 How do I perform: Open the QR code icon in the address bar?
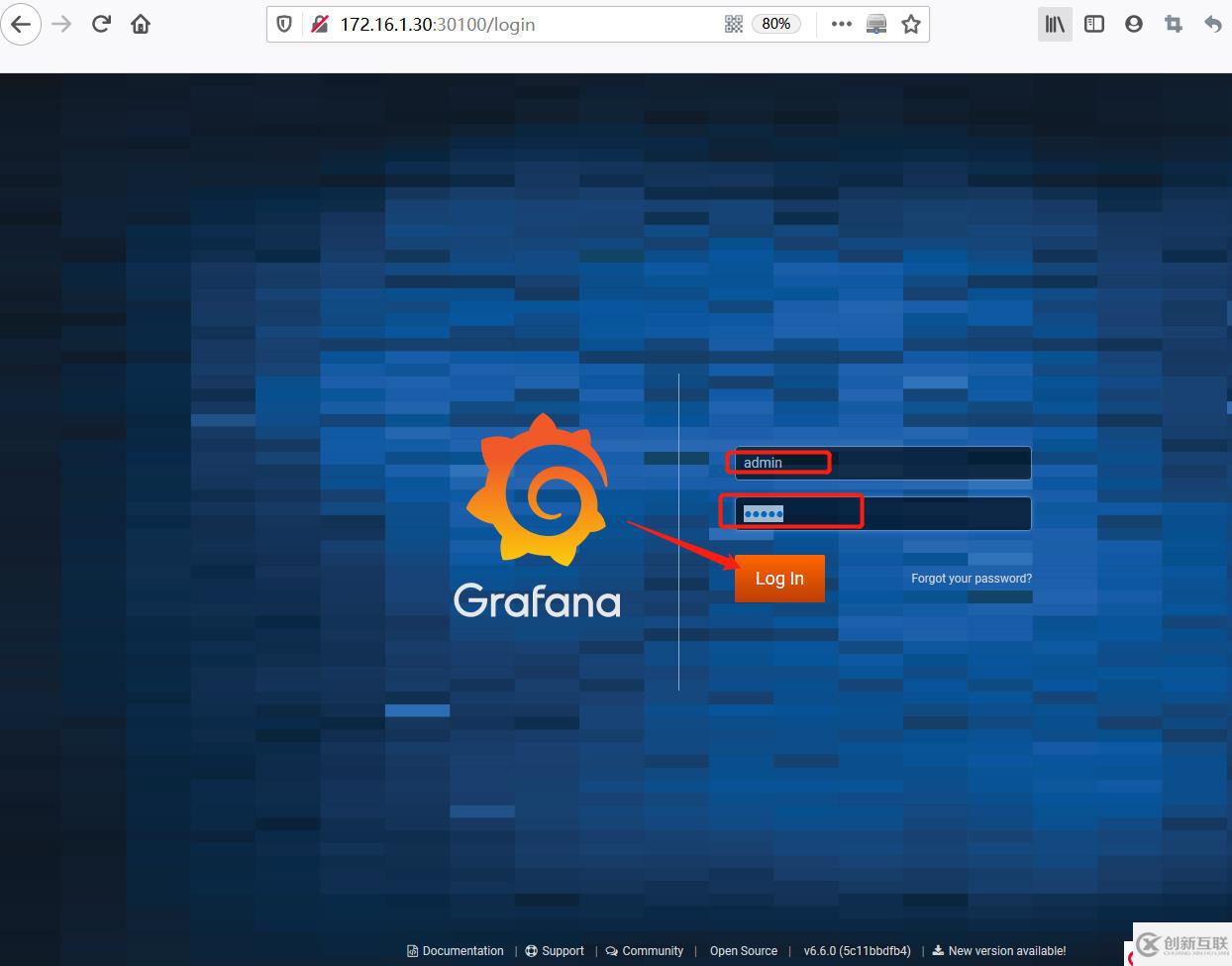pos(734,24)
